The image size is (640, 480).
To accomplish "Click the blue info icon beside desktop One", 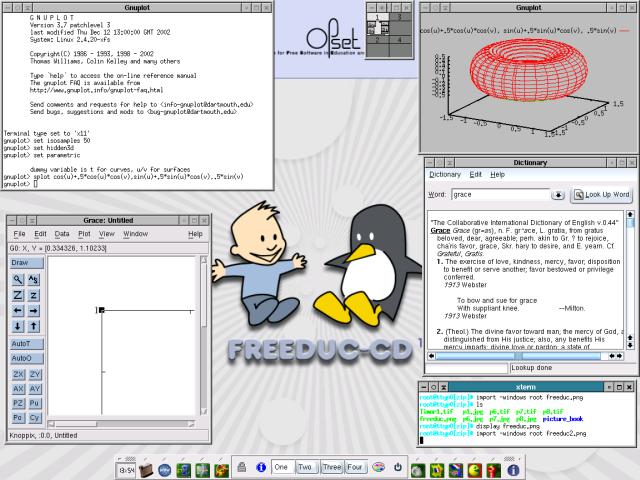I will pyautogui.click(x=261, y=467).
